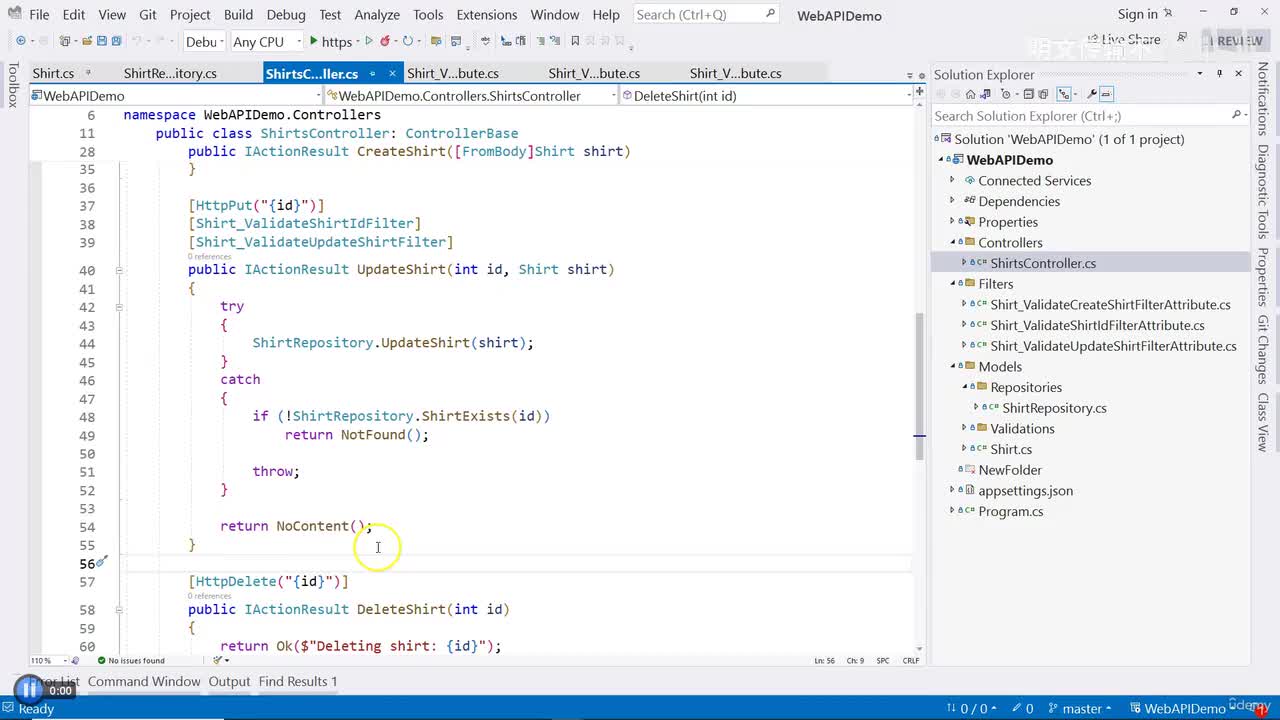
Task: Collapse the Models folder
Action: [952, 367]
